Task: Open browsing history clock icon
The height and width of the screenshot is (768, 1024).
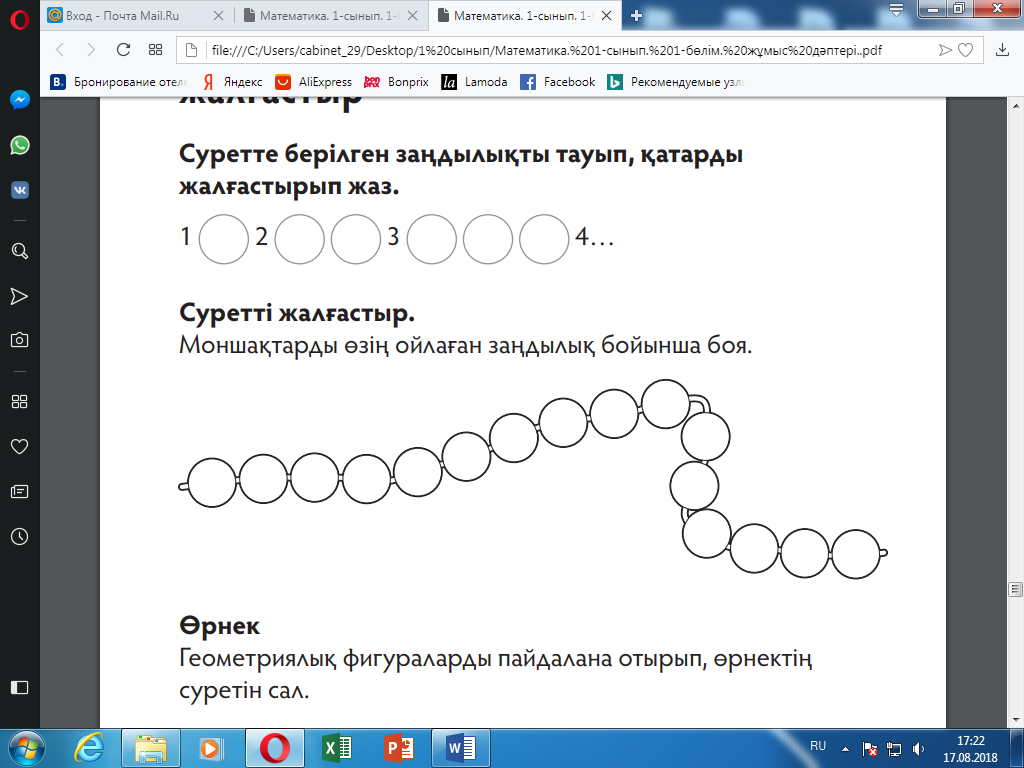Action: 20,537
